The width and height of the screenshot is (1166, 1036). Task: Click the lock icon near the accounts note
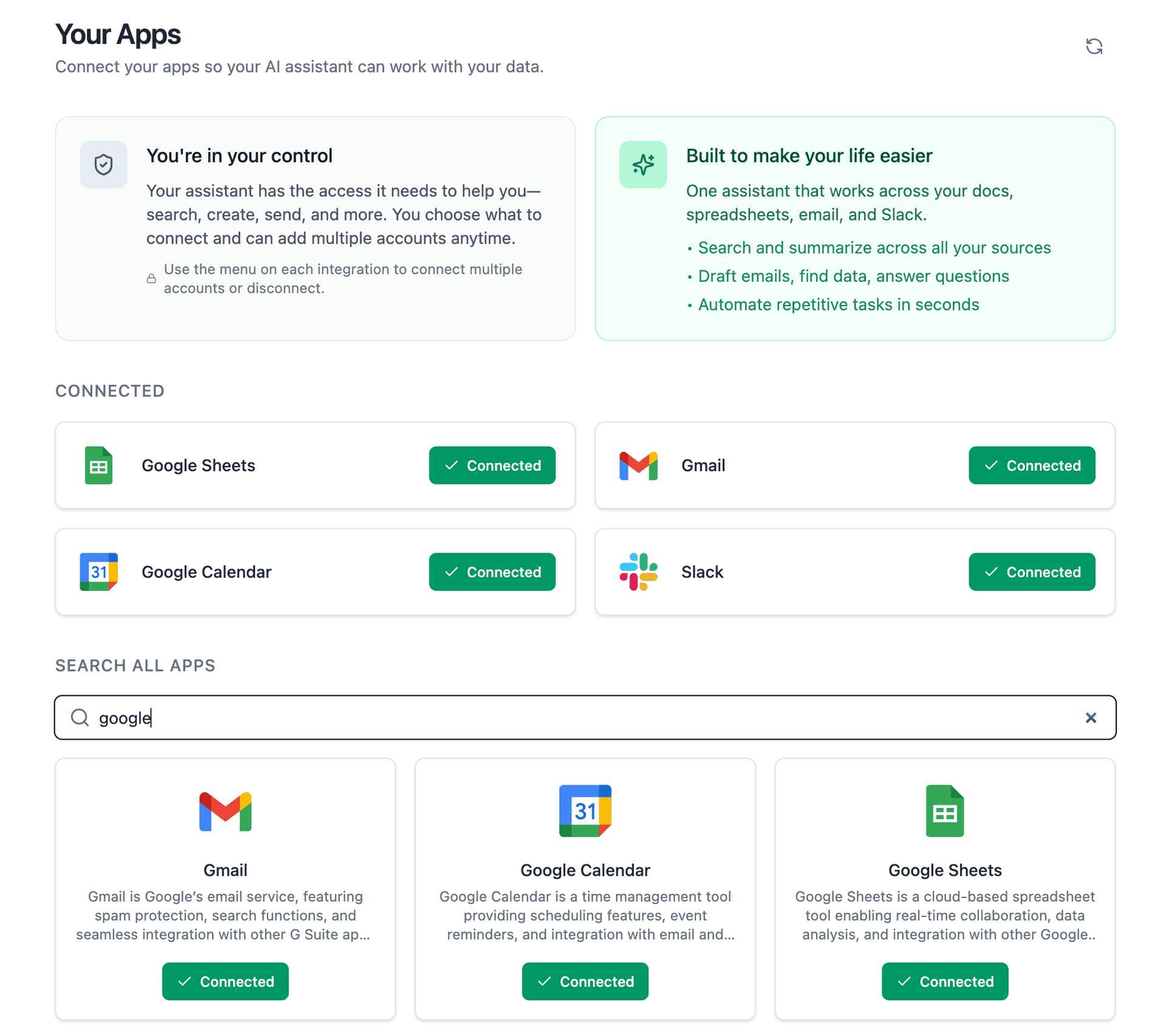152,278
